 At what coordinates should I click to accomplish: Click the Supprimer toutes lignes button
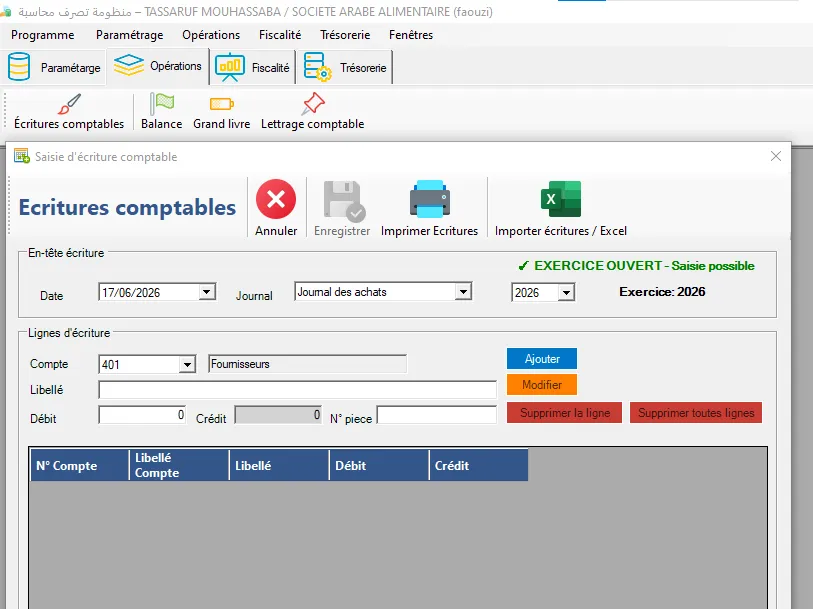[x=696, y=413]
